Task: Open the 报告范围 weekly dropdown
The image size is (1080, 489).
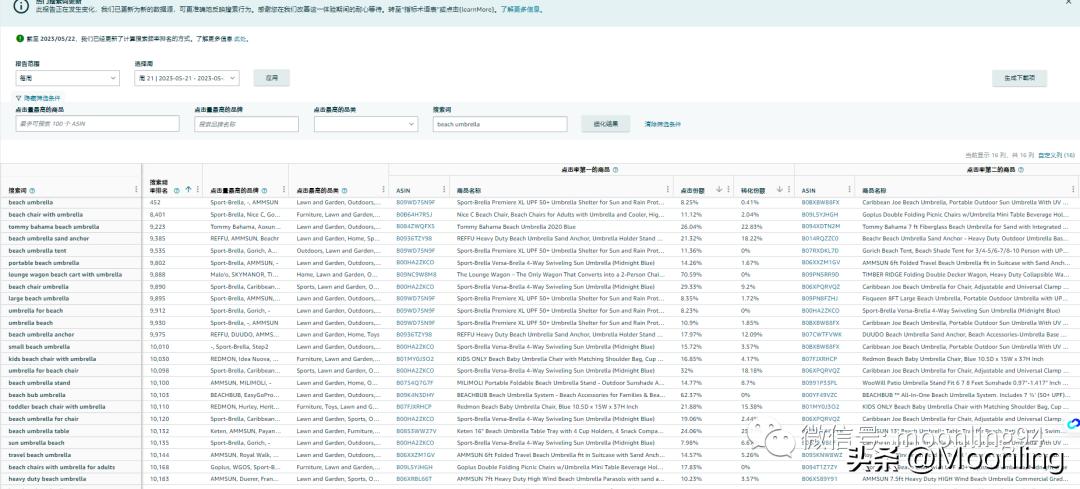Action: (x=68, y=79)
